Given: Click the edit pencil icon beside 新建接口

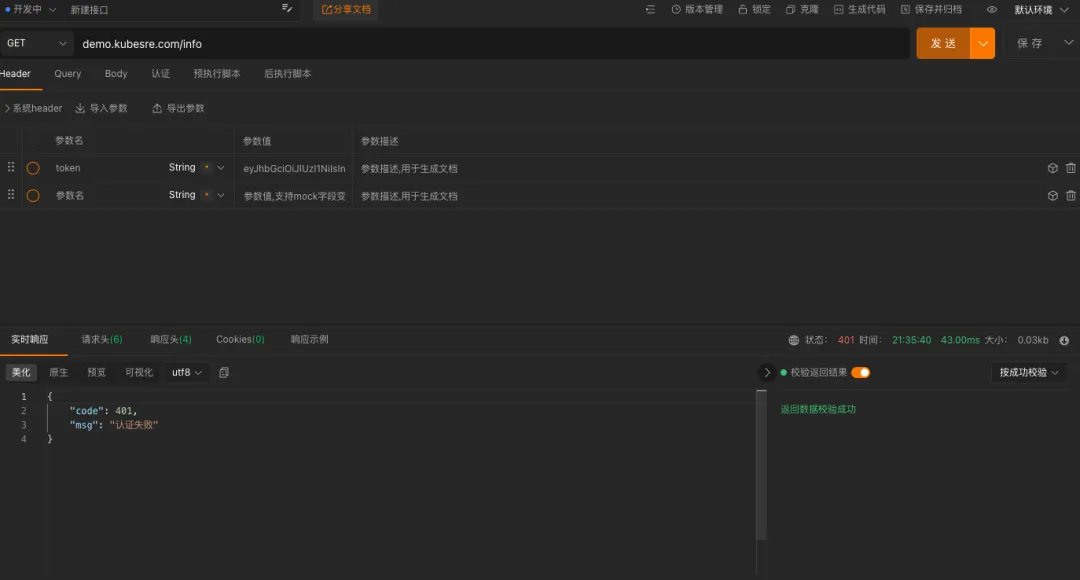Looking at the screenshot, I should [x=287, y=9].
